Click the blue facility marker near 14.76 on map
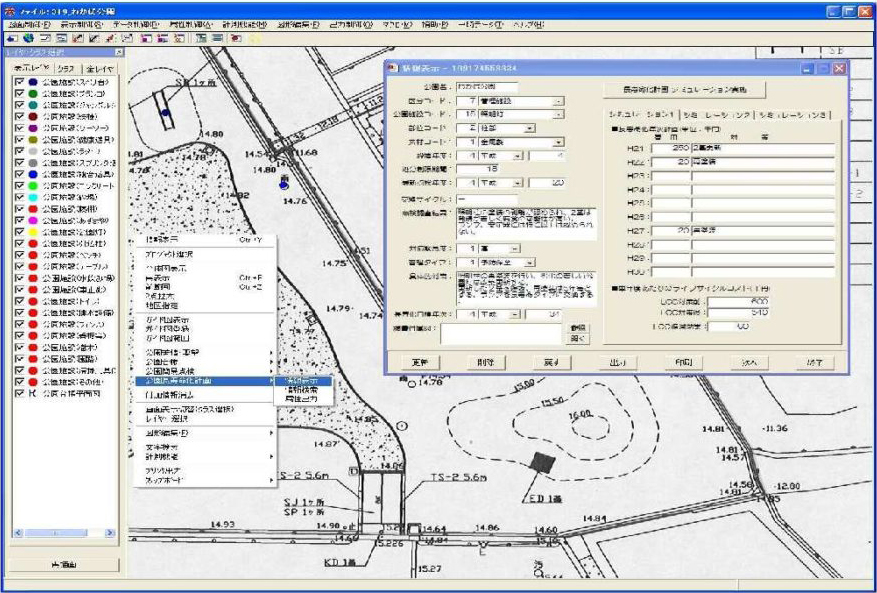877x593 pixels. [284, 184]
